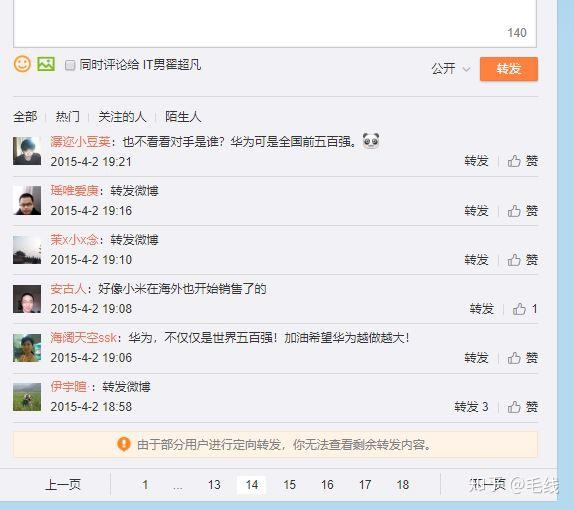Go to page 15 of reposts

(289, 485)
